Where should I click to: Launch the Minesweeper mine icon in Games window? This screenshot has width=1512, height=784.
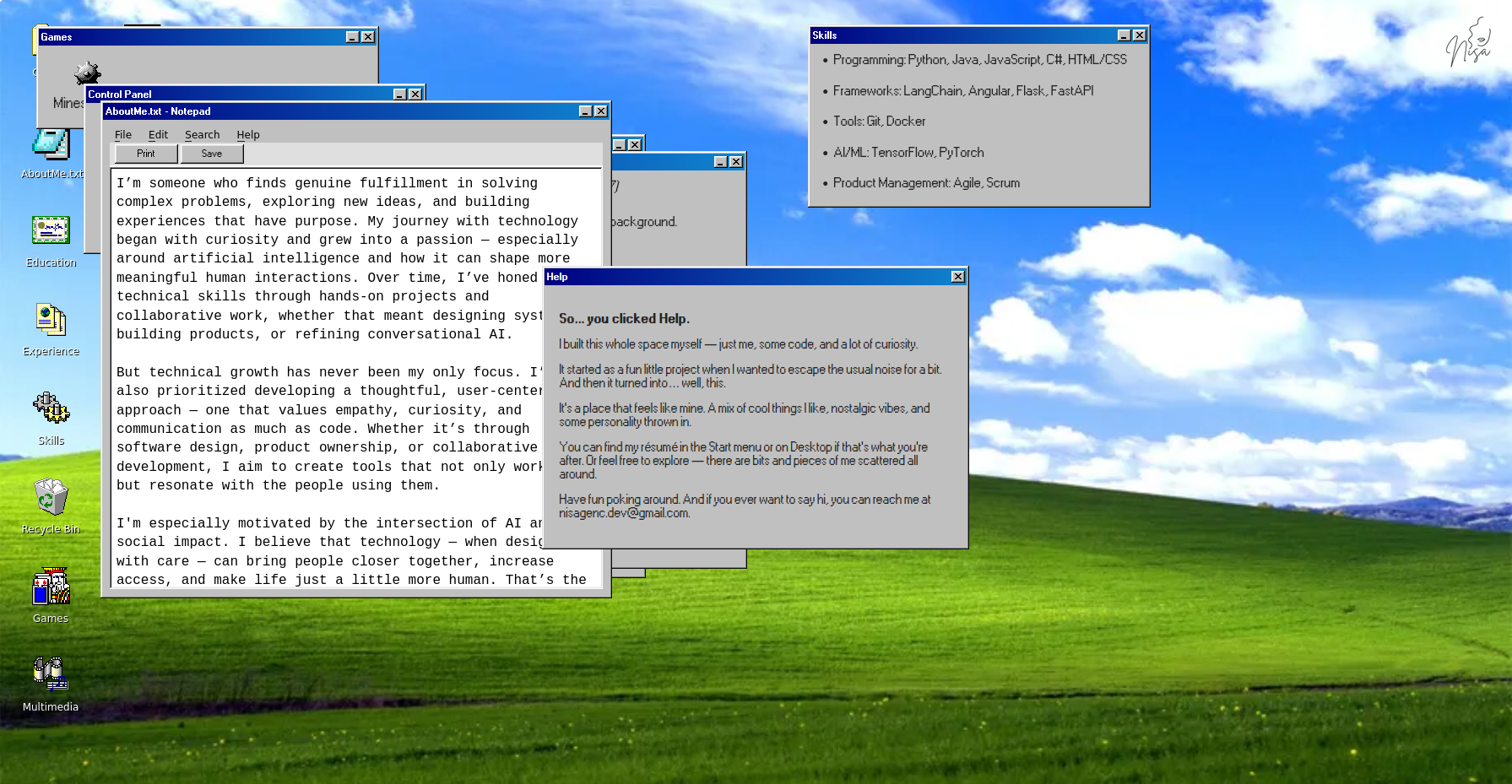pyautogui.click(x=86, y=73)
